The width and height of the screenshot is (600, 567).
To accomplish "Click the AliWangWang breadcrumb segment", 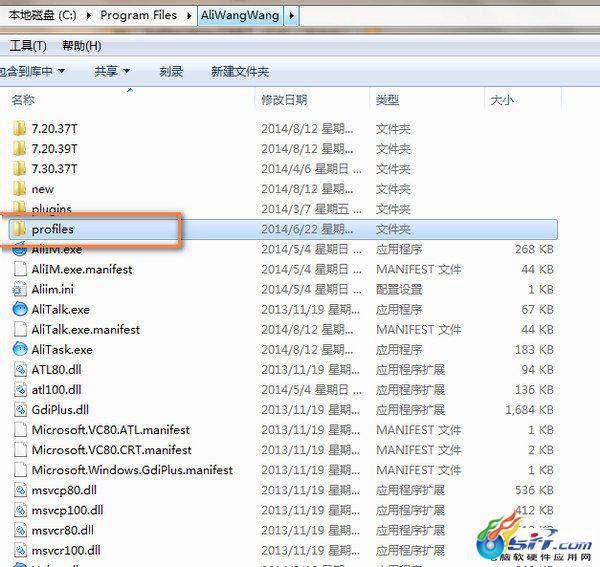I will pyautogui.click(x=240, y=16).
